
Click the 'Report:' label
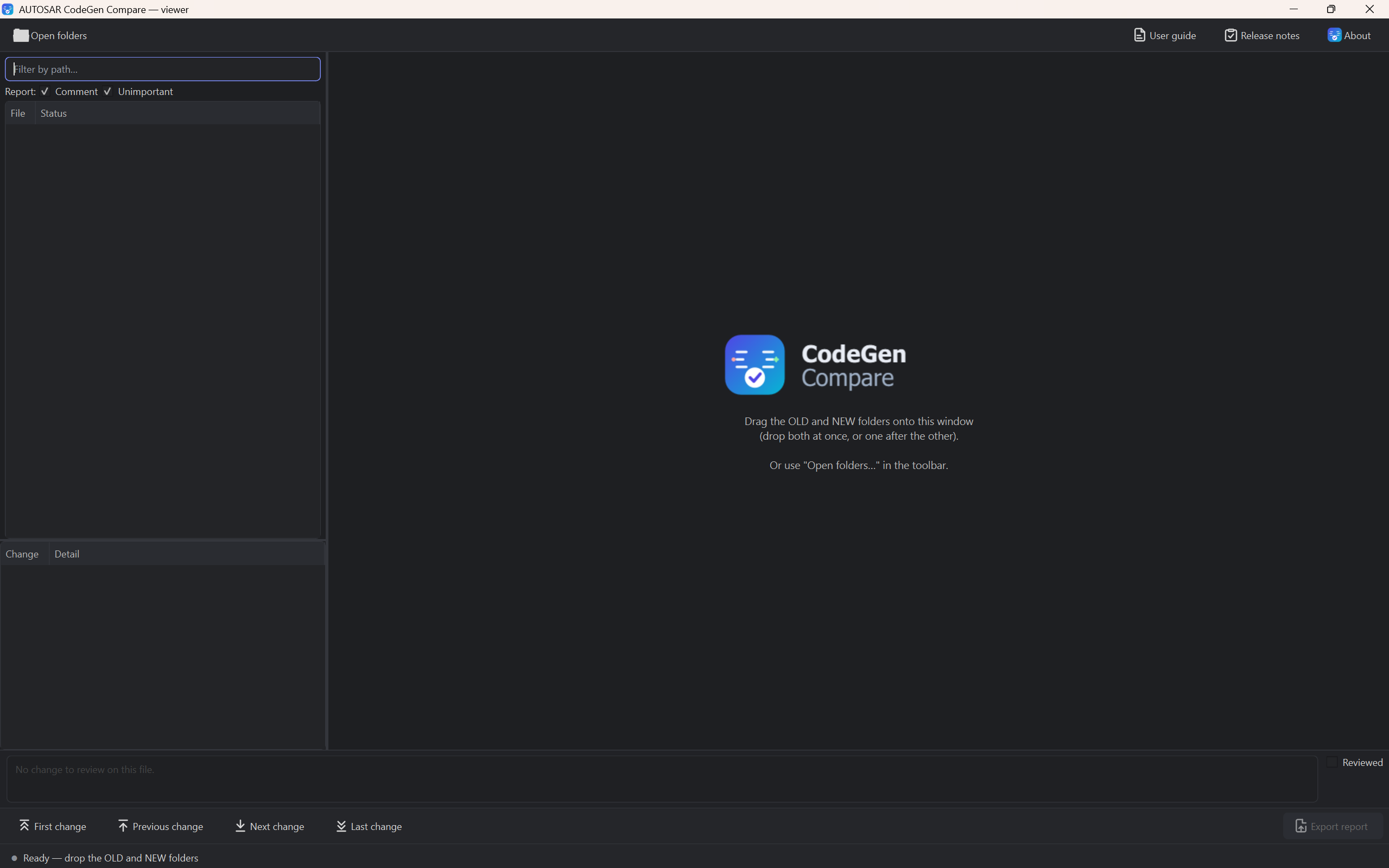[x=20, y=92]
